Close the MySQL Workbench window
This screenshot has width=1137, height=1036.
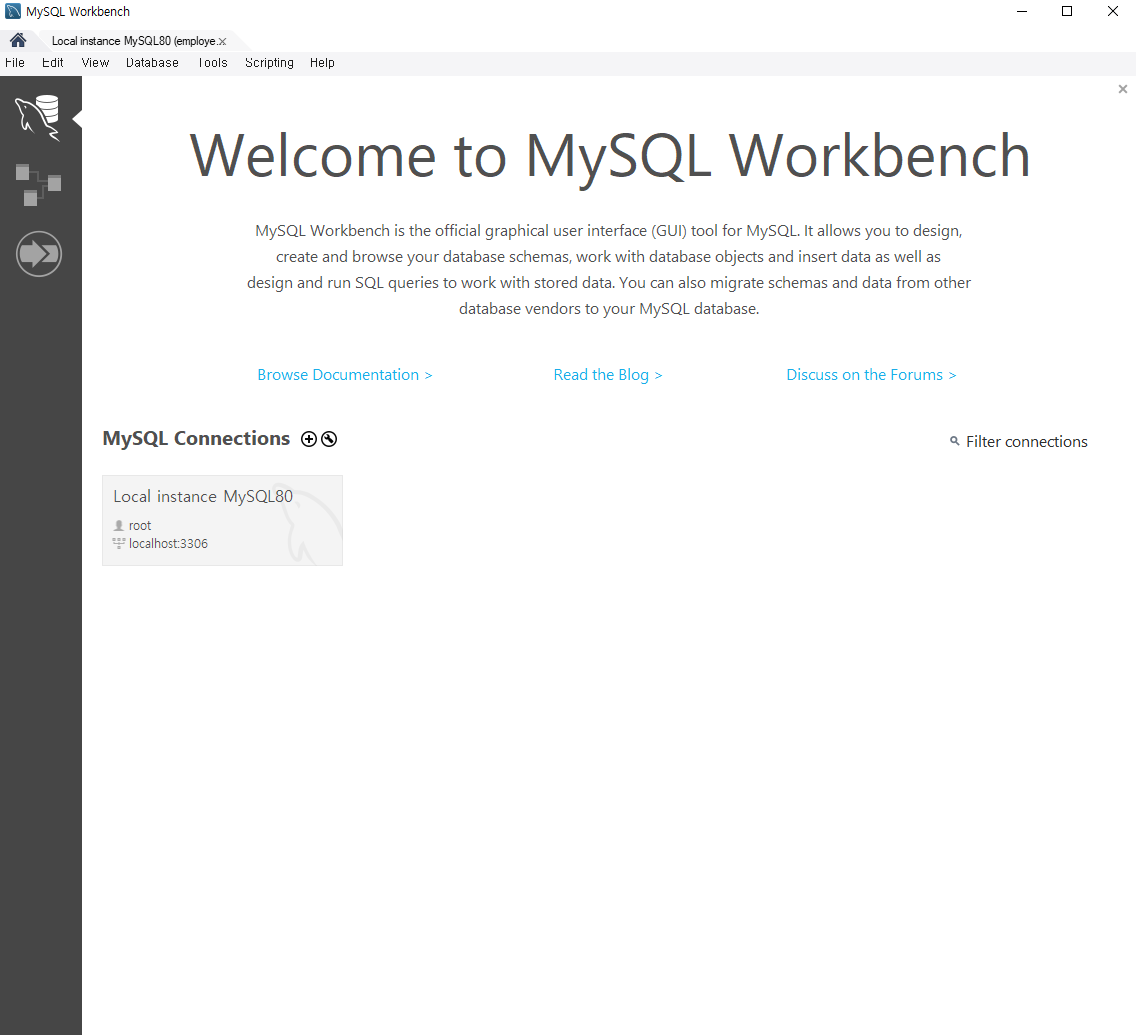coord(1112,12)
